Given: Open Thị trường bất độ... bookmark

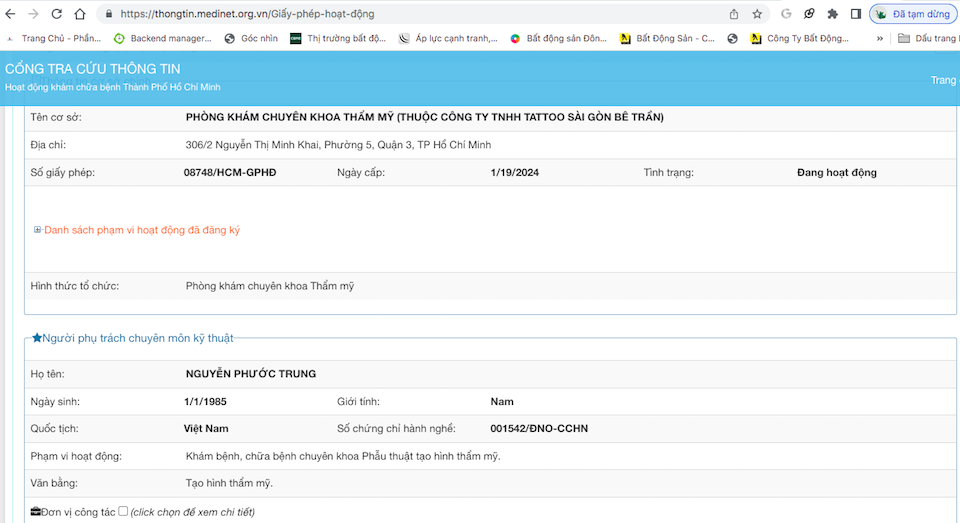Looking at the screenshot, I should coord(338,38).
